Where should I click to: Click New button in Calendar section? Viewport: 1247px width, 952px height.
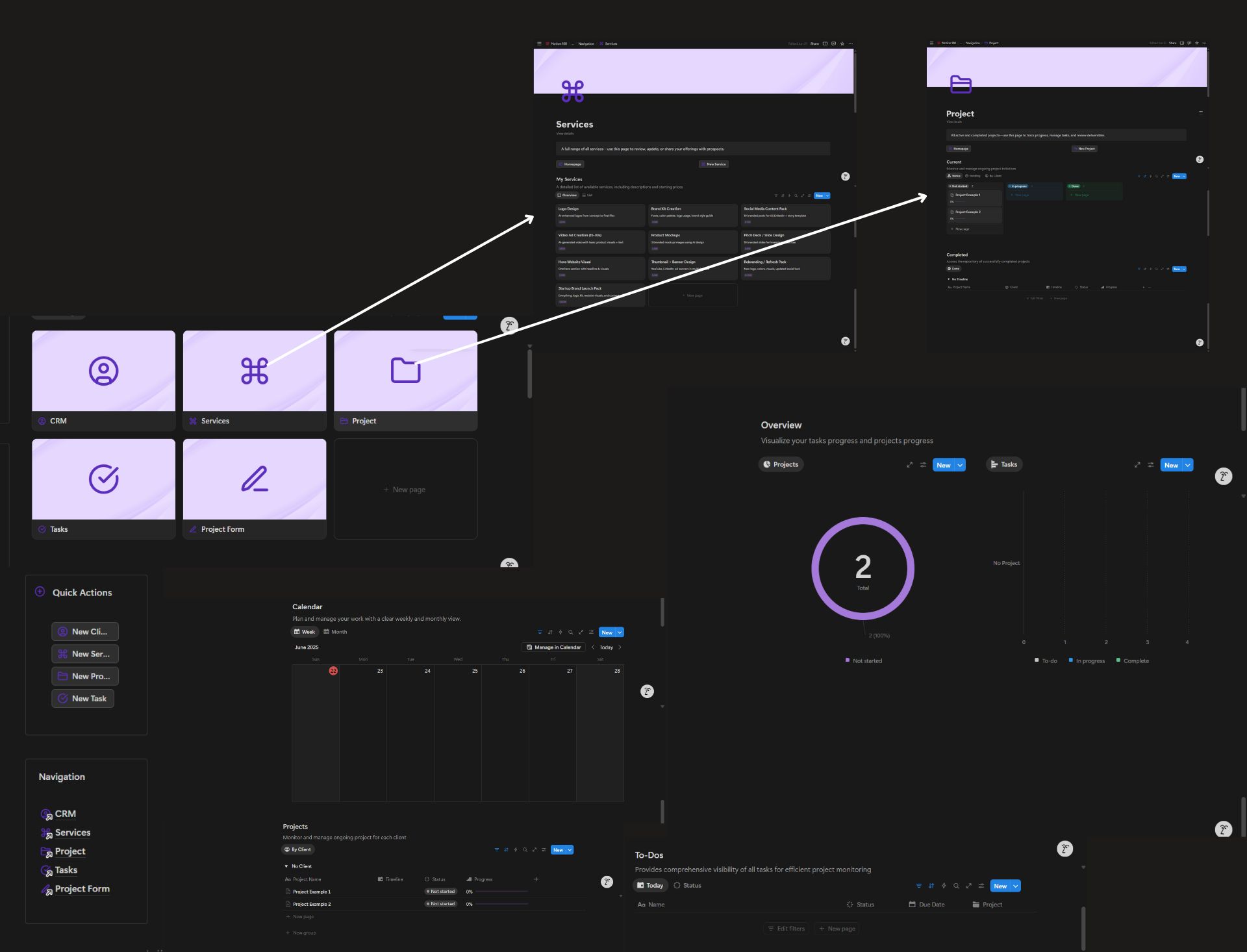(x=607, y=632)
